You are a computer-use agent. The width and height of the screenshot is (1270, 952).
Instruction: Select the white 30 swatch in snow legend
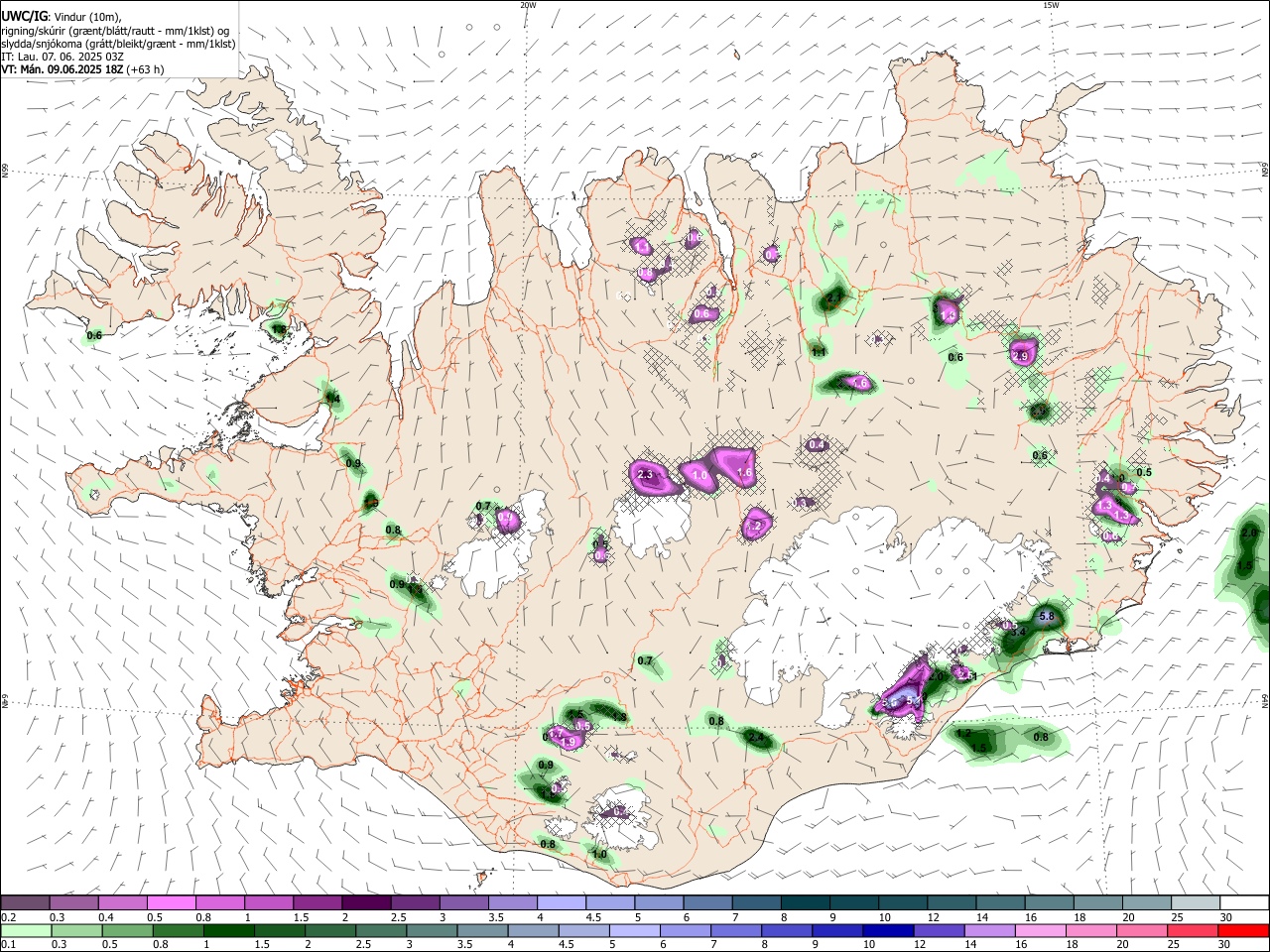(1244, 902)
